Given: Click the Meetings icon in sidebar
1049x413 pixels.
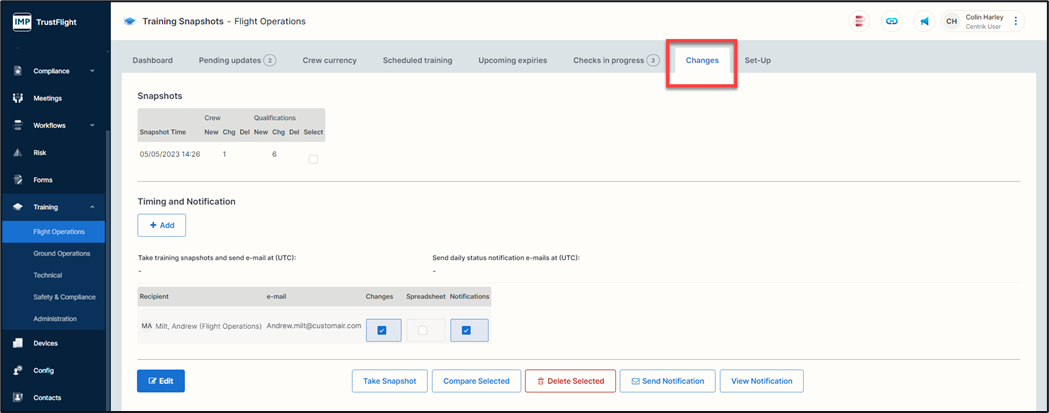Looking at the screenshot, I should tap(18, 98).
